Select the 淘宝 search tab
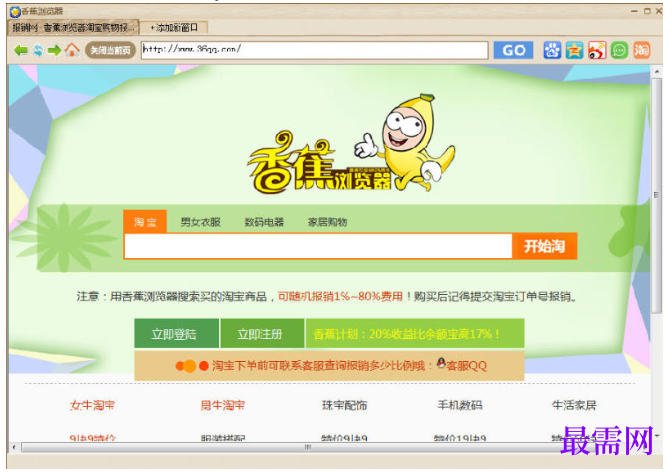The image size is (672, 472). click(145, 222)
